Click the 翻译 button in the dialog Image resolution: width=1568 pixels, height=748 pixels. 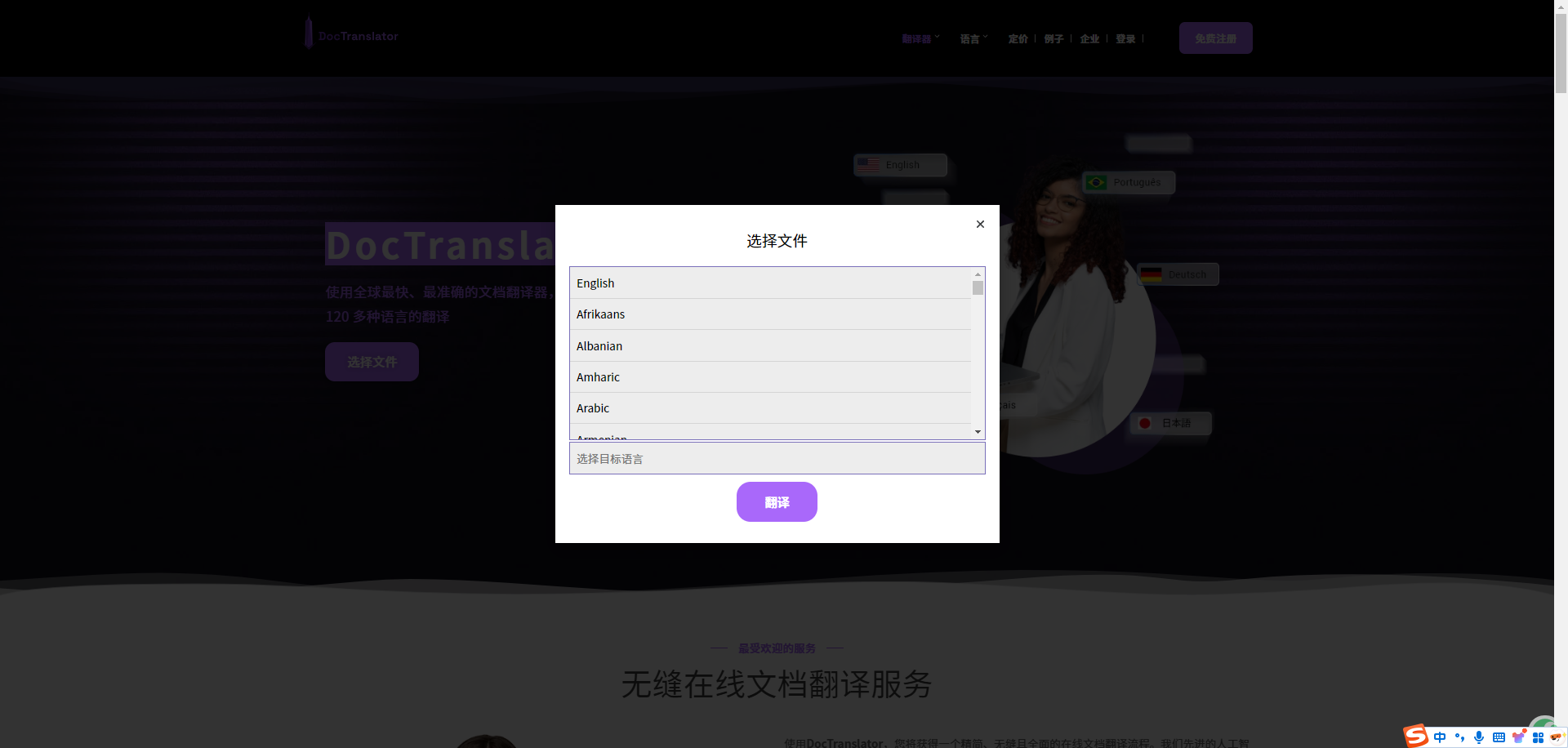777,501
